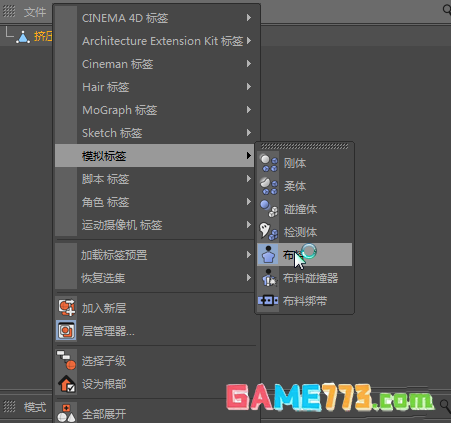The width and height of the screenshot is (451, 423).
Task: Open the Hair 标签 menu entry
Action: pos(155,87)
